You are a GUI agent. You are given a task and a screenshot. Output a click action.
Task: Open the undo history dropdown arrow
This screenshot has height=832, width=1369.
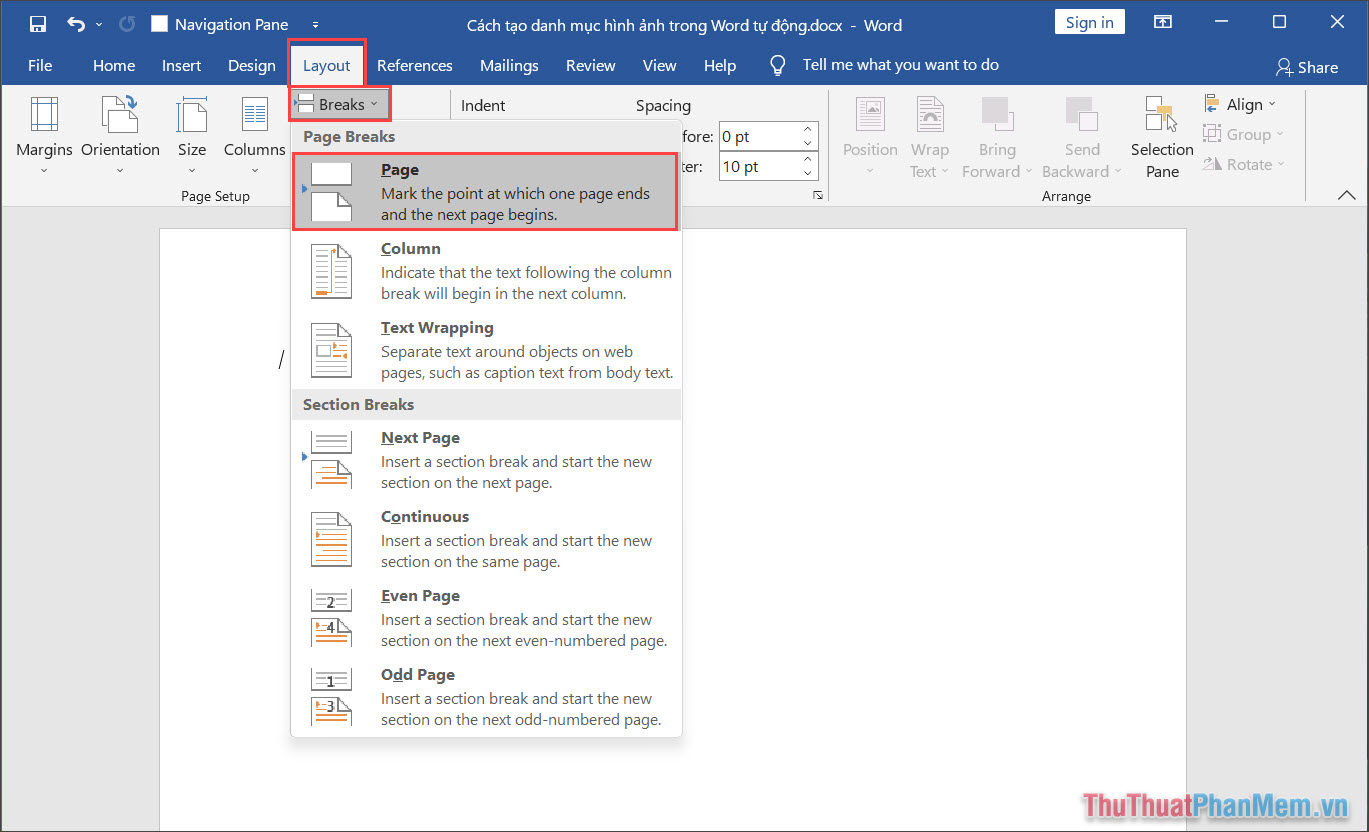[x=99, y=24]
